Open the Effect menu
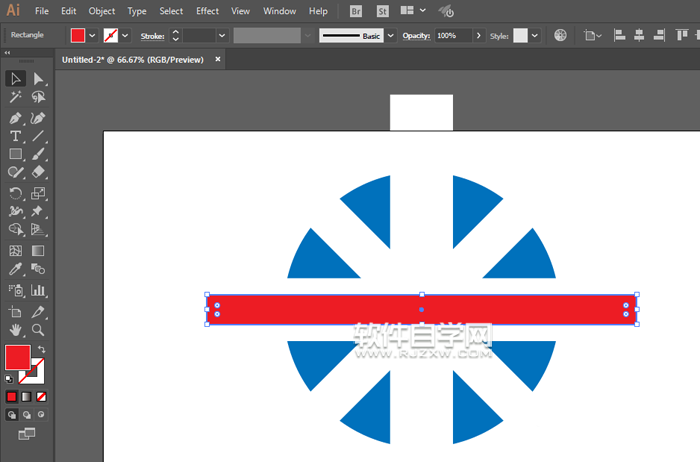 pos(207,11)
